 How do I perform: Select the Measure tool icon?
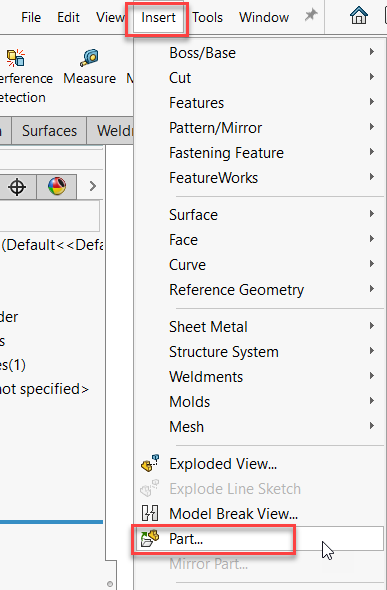[x=89, y=58]
